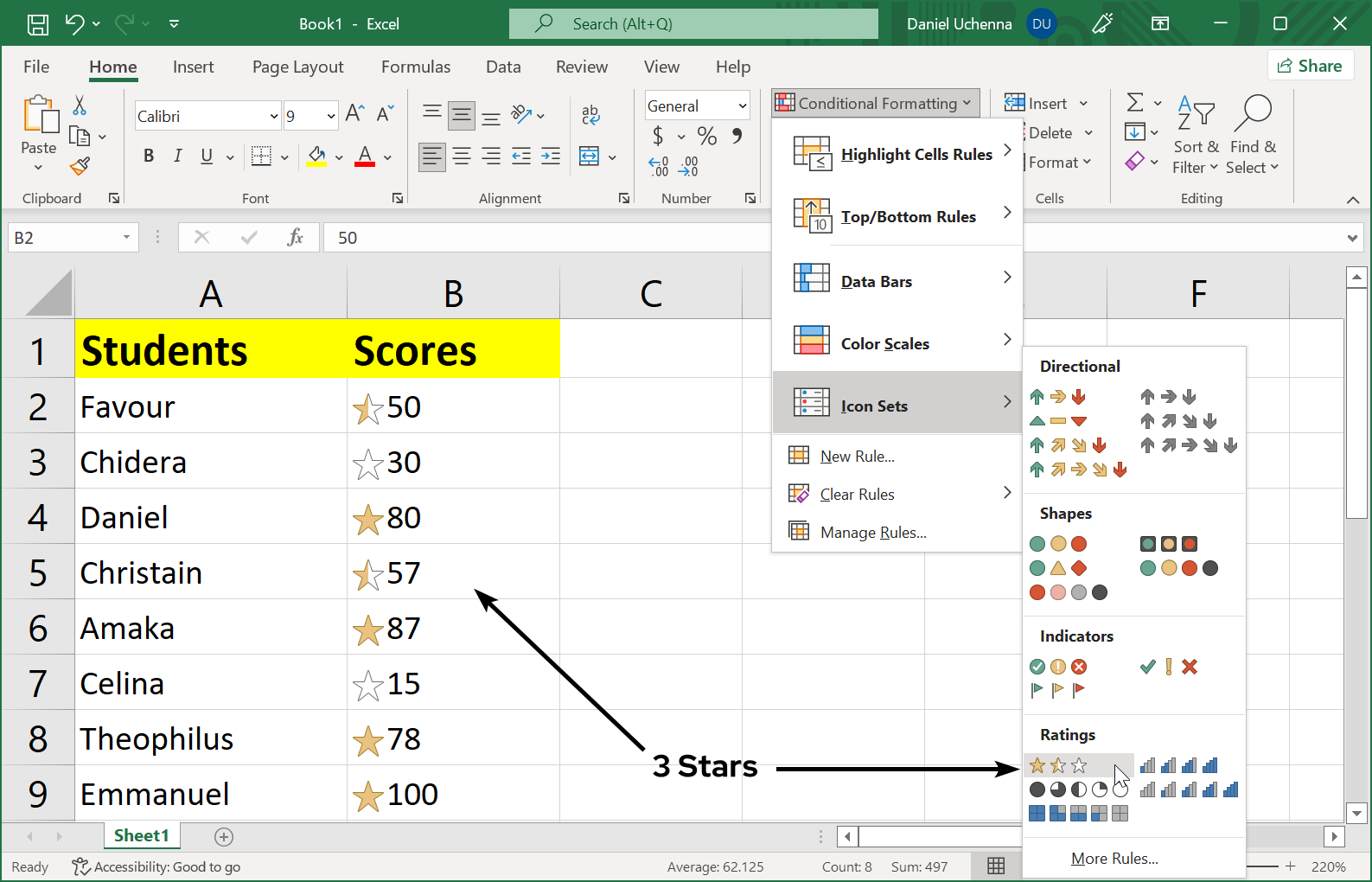Choose the 3 Signs shapes icon set

pyautogui.click(x=1058, y=568)
